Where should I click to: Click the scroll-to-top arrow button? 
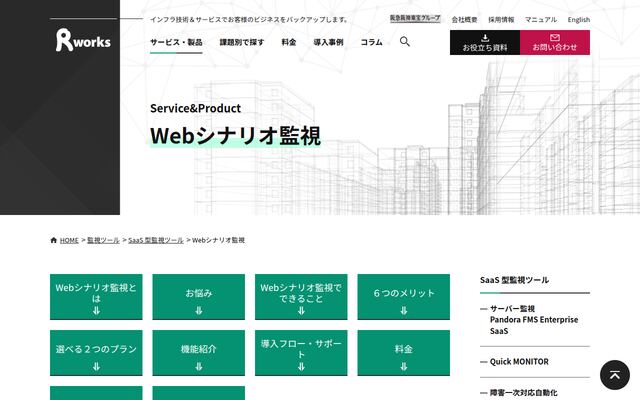click(615, 375)
